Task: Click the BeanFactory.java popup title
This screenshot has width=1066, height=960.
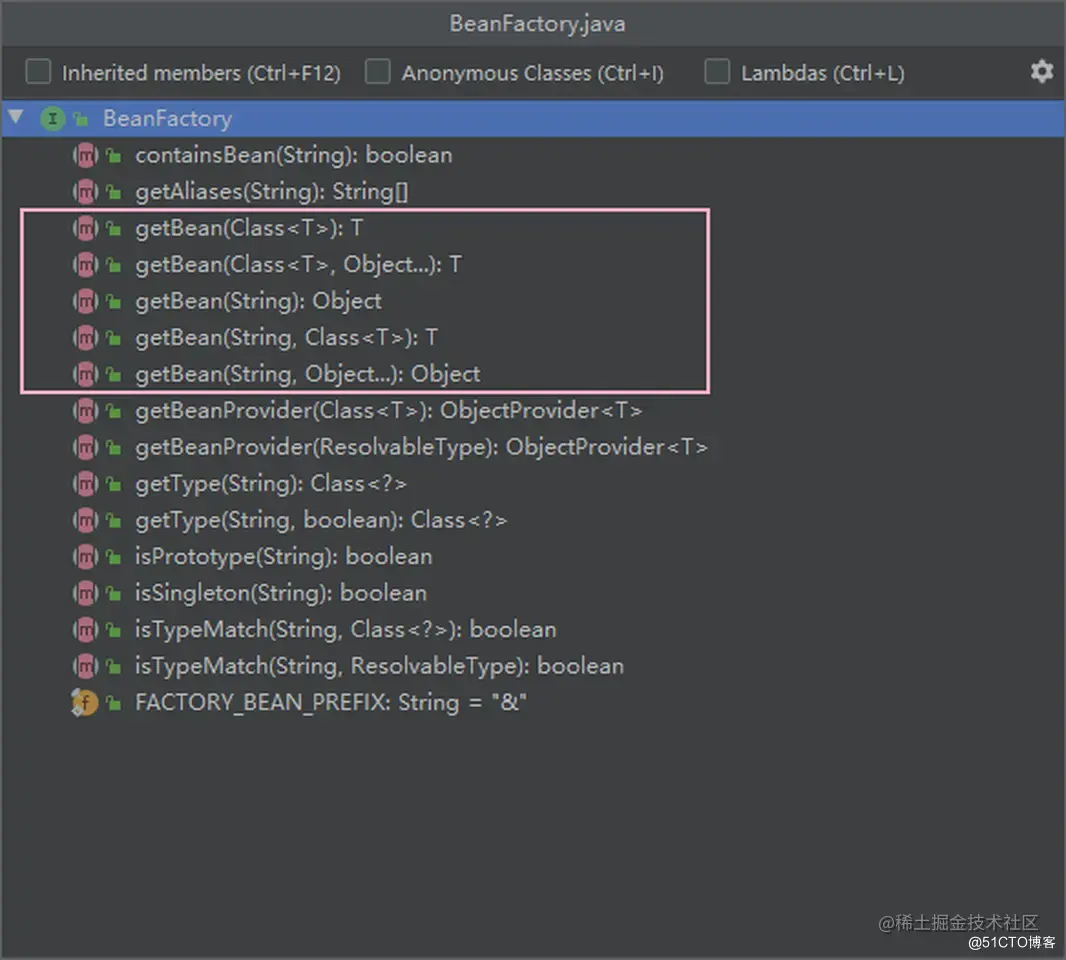Action: 537,24
